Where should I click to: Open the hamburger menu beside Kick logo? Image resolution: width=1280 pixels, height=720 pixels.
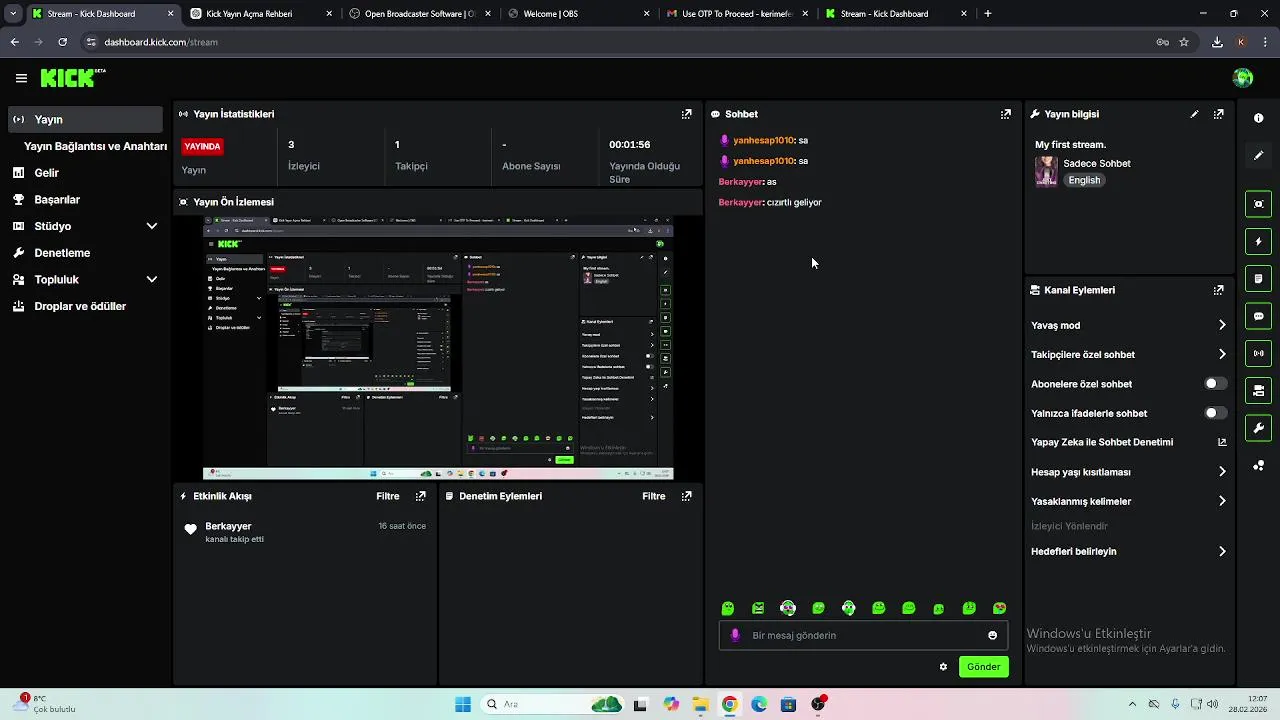pyautogui.click(x=21, y=78)
